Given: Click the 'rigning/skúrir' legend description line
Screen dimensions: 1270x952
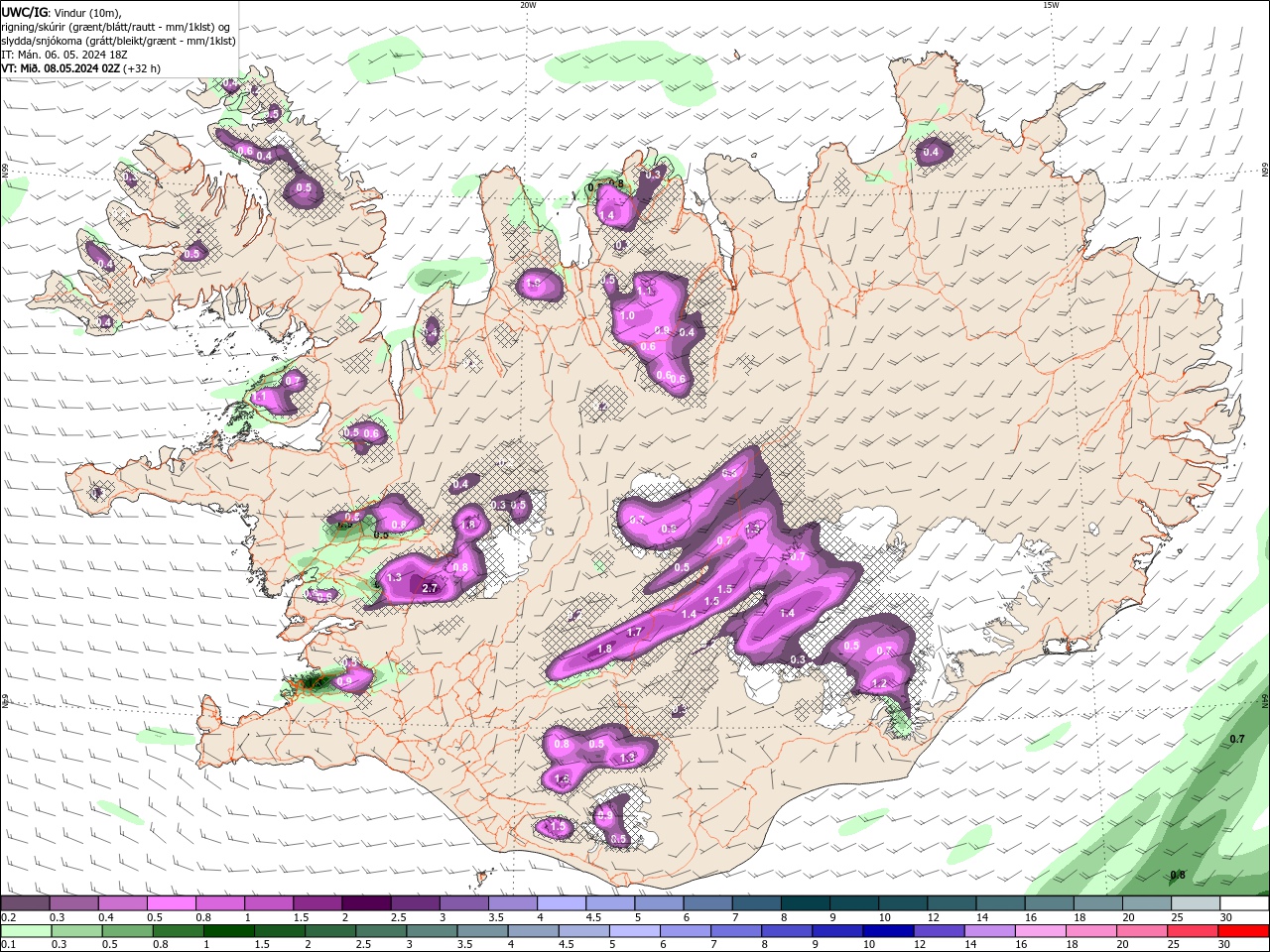Looking at the screenshot, I should tap(116, 26).
